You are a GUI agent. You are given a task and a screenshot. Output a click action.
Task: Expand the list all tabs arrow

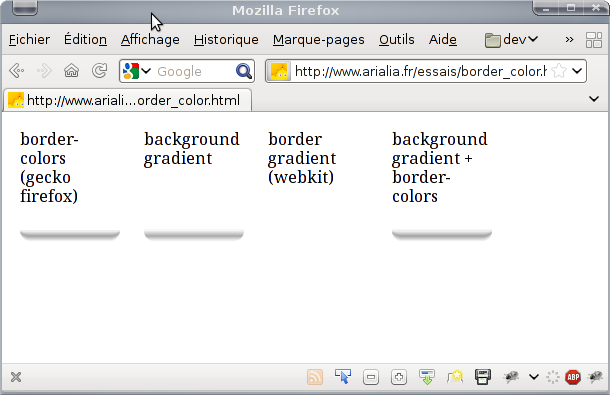coord(594,99)
